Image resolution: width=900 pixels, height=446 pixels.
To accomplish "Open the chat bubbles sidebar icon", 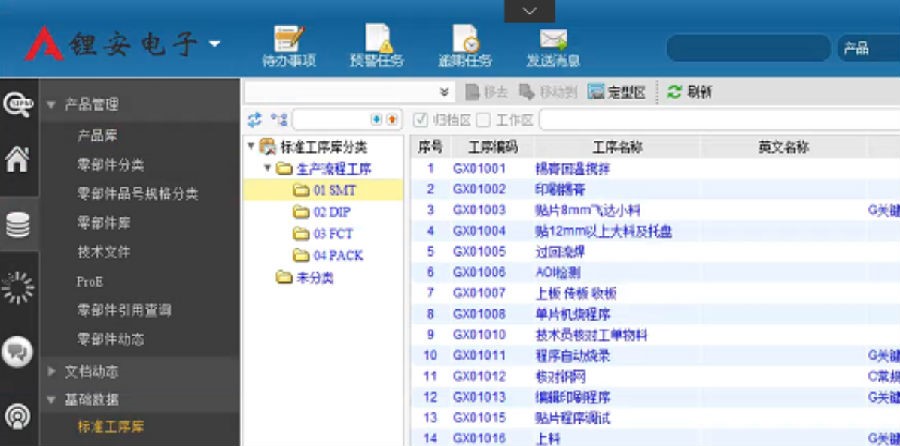I will (17, 350).
